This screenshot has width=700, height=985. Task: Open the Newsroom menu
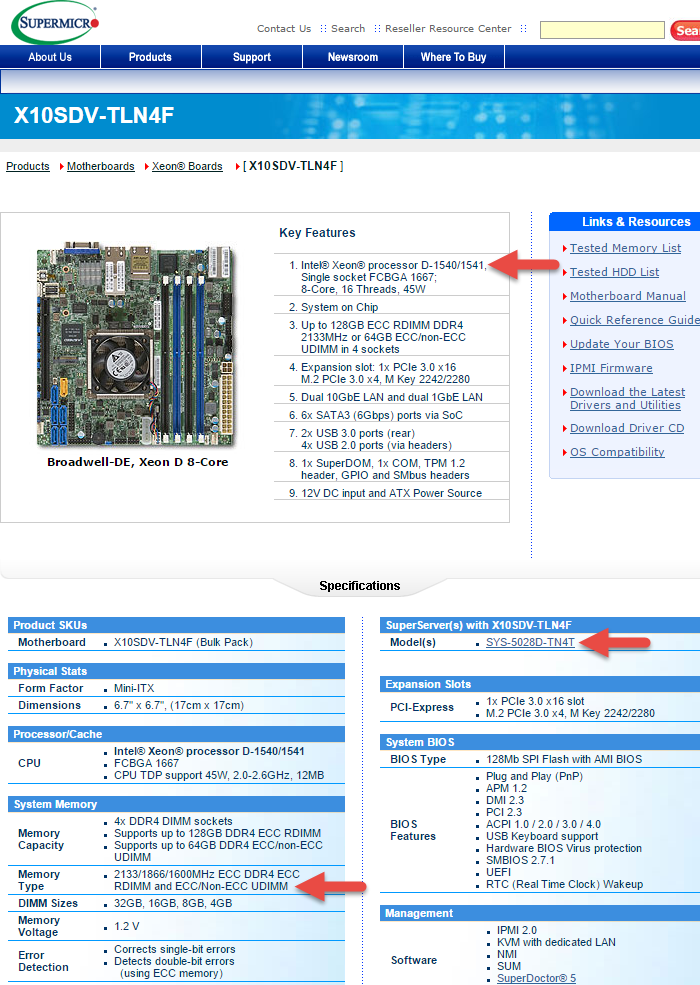[353, 57]
